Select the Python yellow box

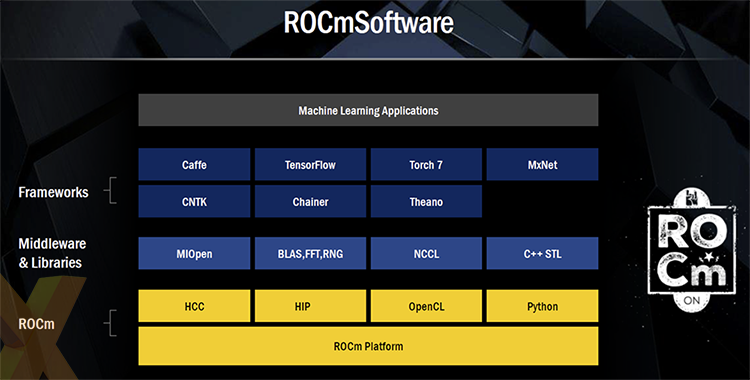click(542, 306)
